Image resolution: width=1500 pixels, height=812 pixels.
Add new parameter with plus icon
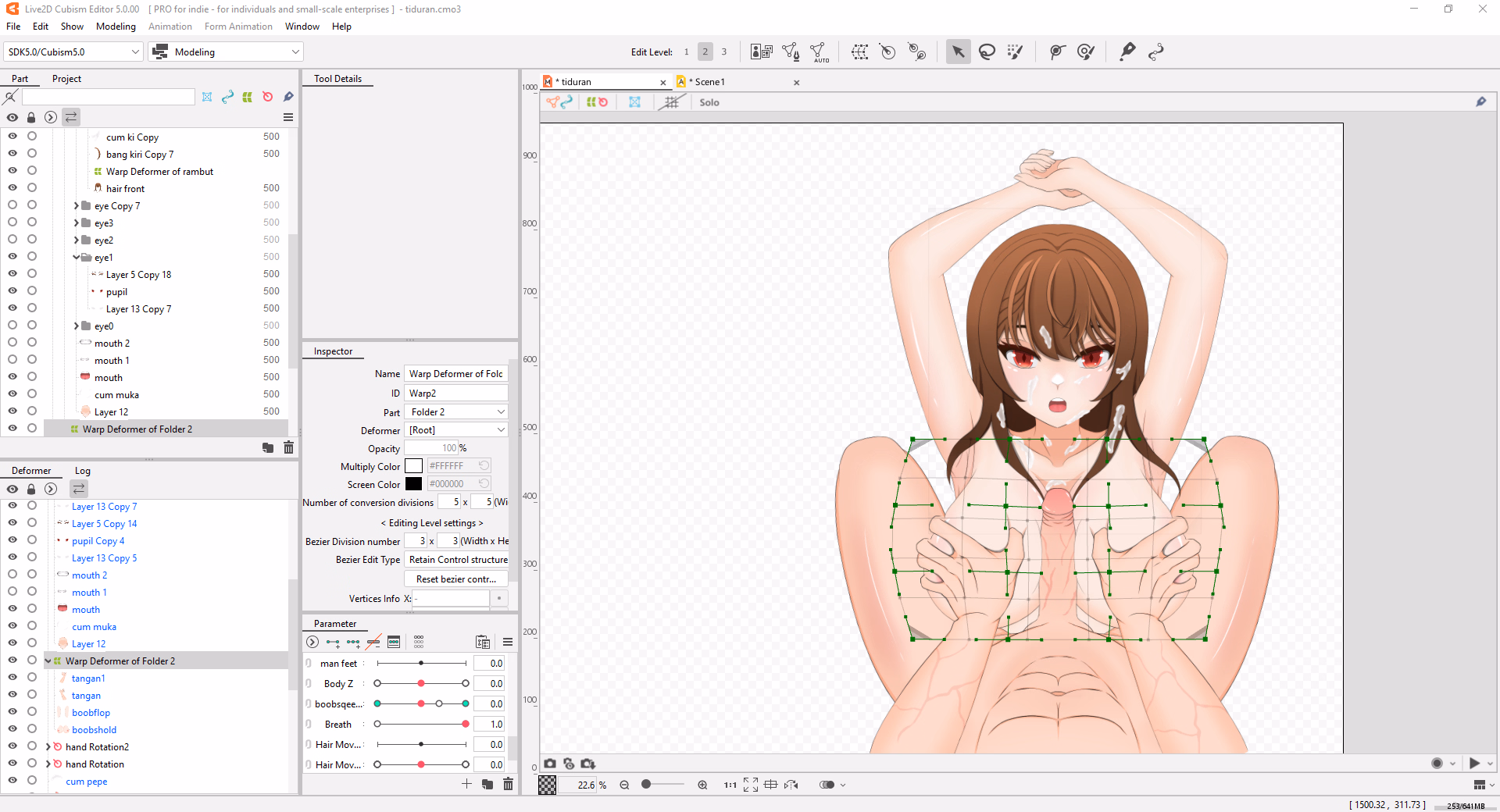click(x=466, y=784)
